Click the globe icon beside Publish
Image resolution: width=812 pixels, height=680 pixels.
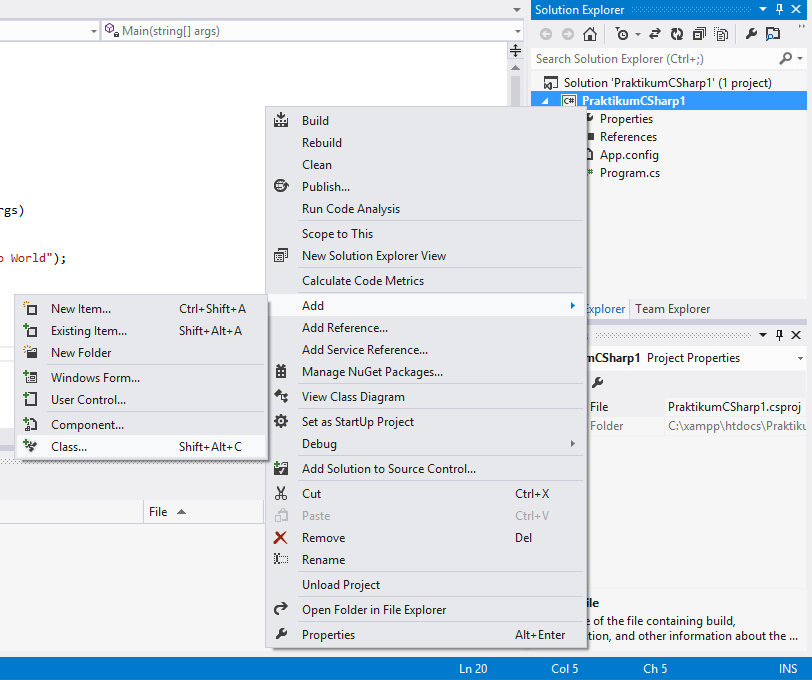pos(281,185)
